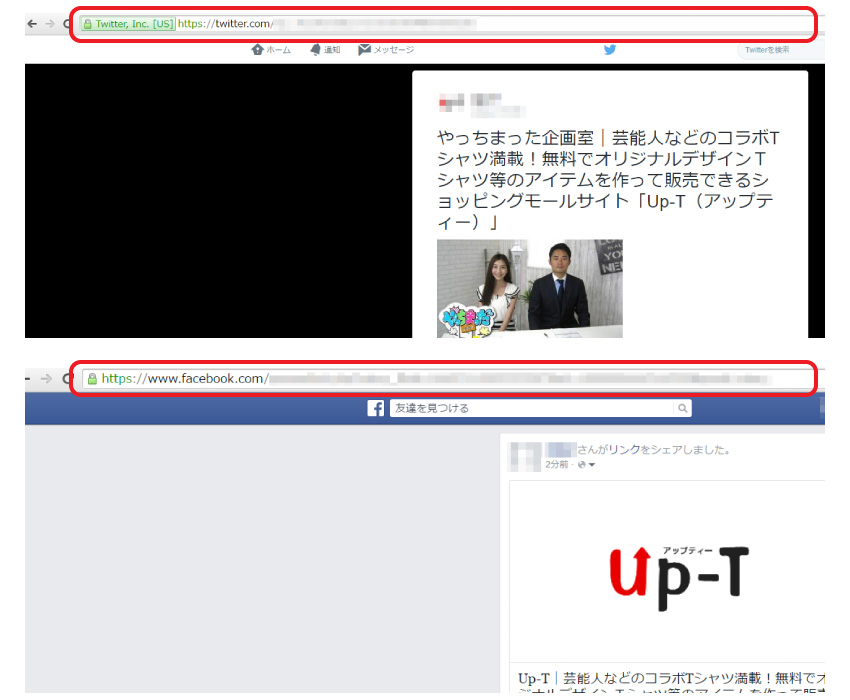
Task: Click the Facebook logo icon
Action: coord(376,408)
